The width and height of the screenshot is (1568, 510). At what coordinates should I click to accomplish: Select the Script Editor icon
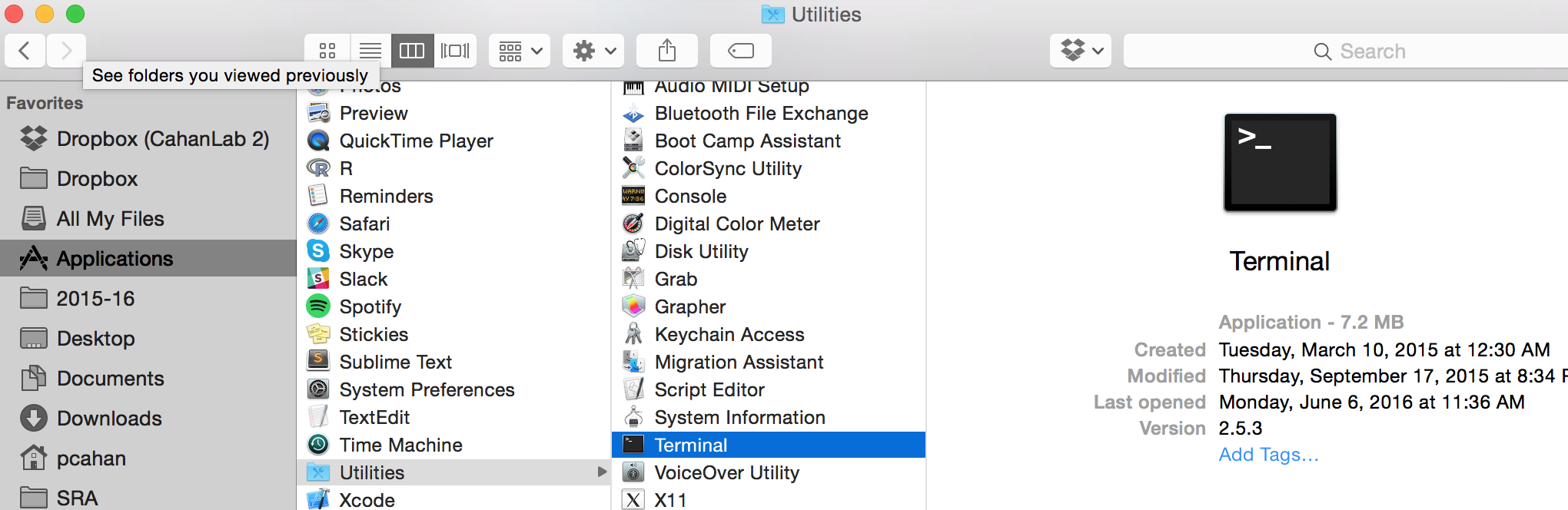(633, 389)
